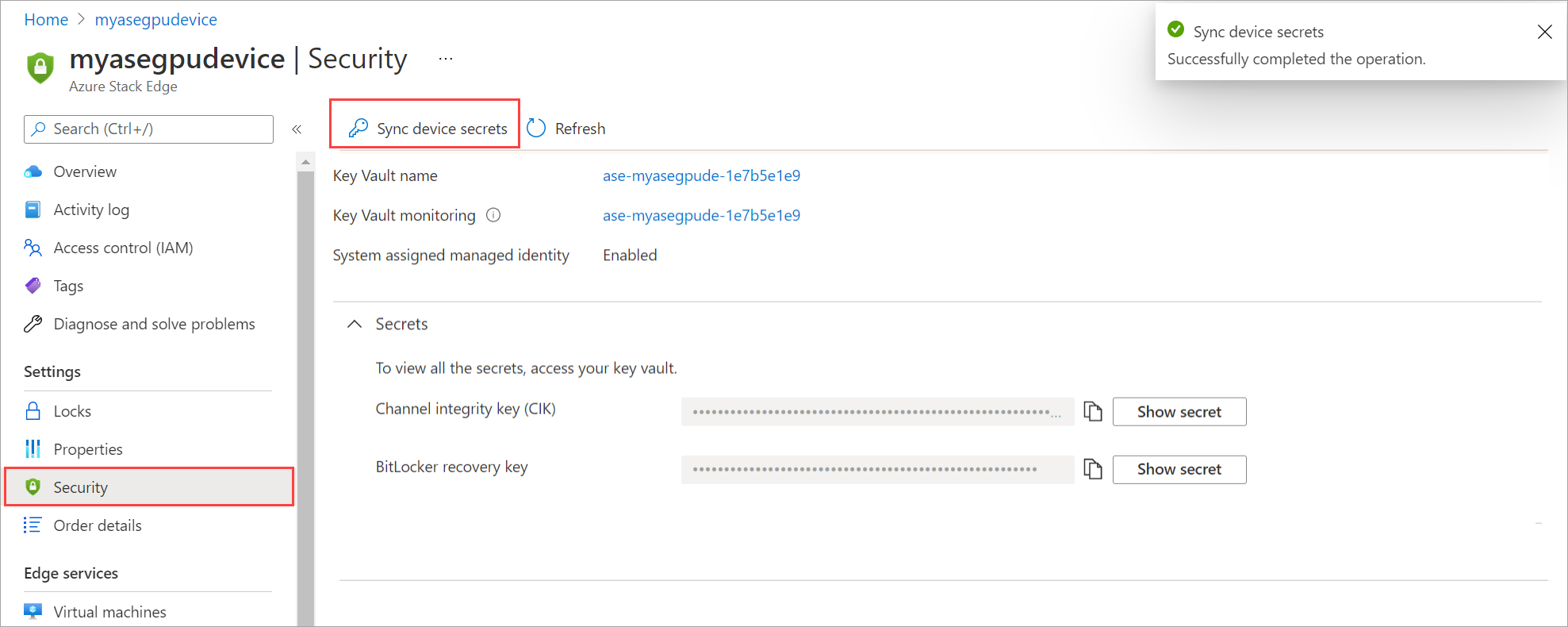
Task: Click the Home breadcrumb link
Action: pyautogui.click(x=46, y=20)
